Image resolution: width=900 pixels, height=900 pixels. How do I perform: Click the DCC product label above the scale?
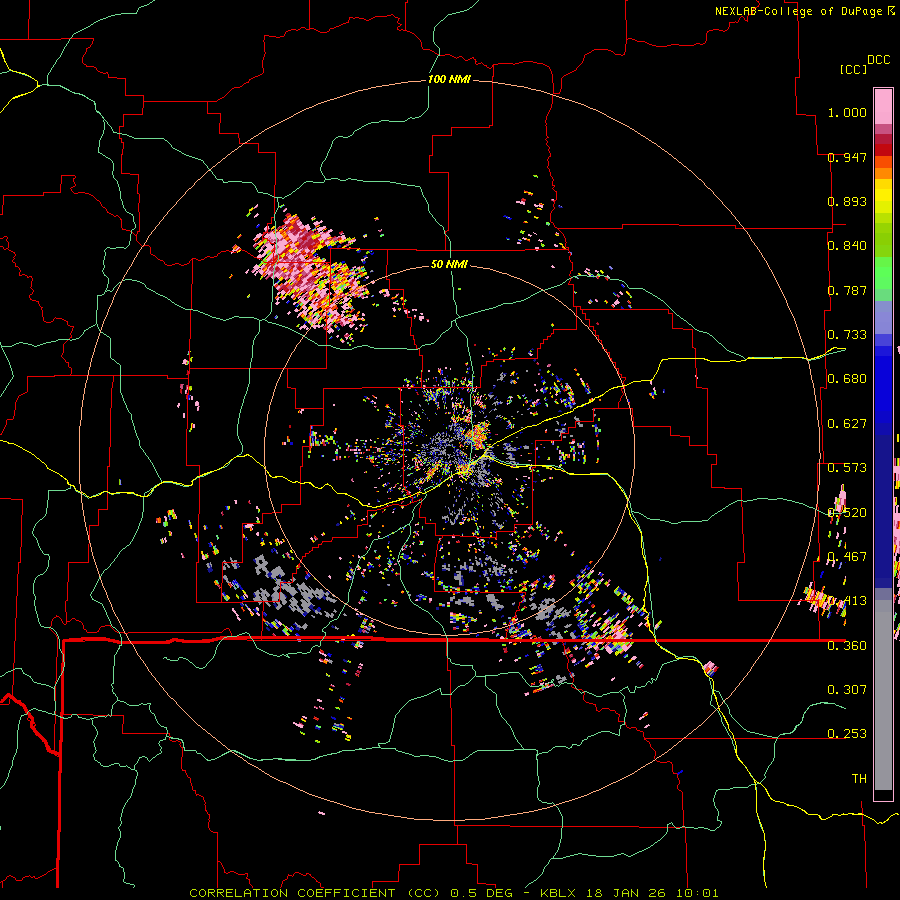coord(879,60)
